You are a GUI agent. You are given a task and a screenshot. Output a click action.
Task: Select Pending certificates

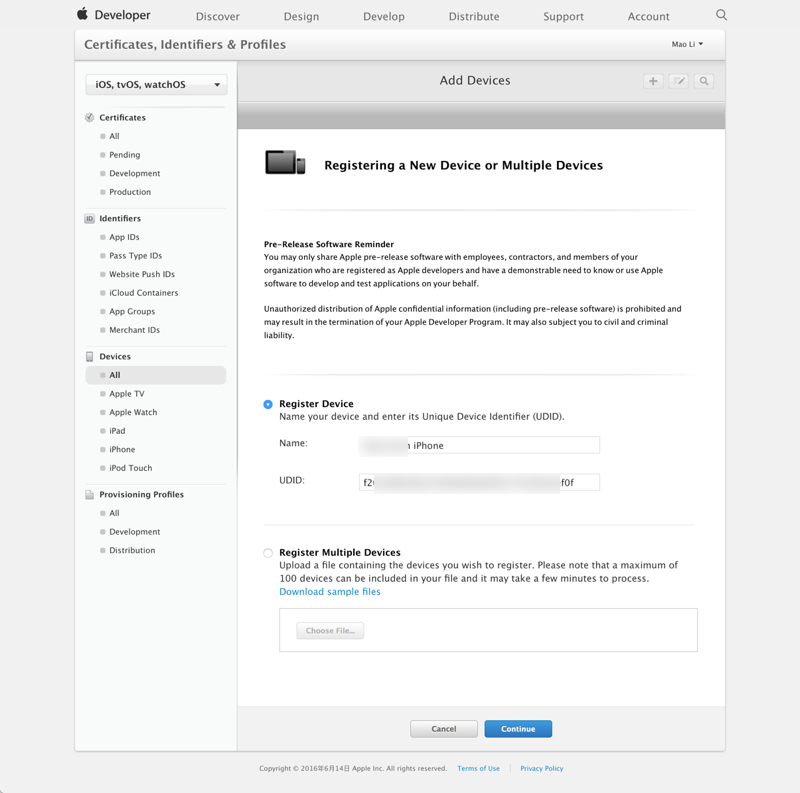pos(124,155)
